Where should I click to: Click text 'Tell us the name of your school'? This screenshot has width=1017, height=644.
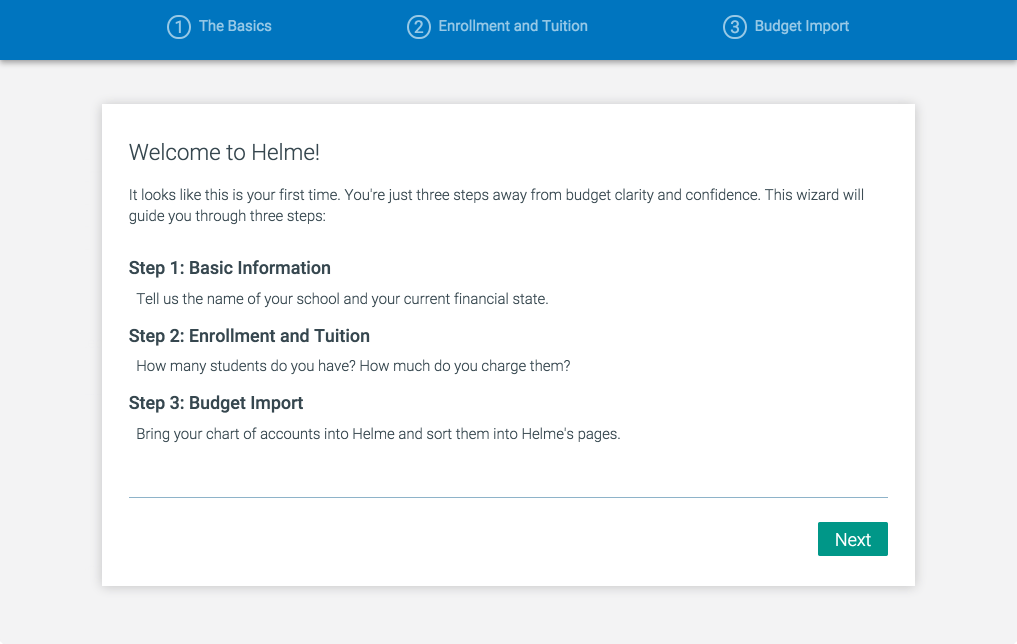[x=237, y=299]
